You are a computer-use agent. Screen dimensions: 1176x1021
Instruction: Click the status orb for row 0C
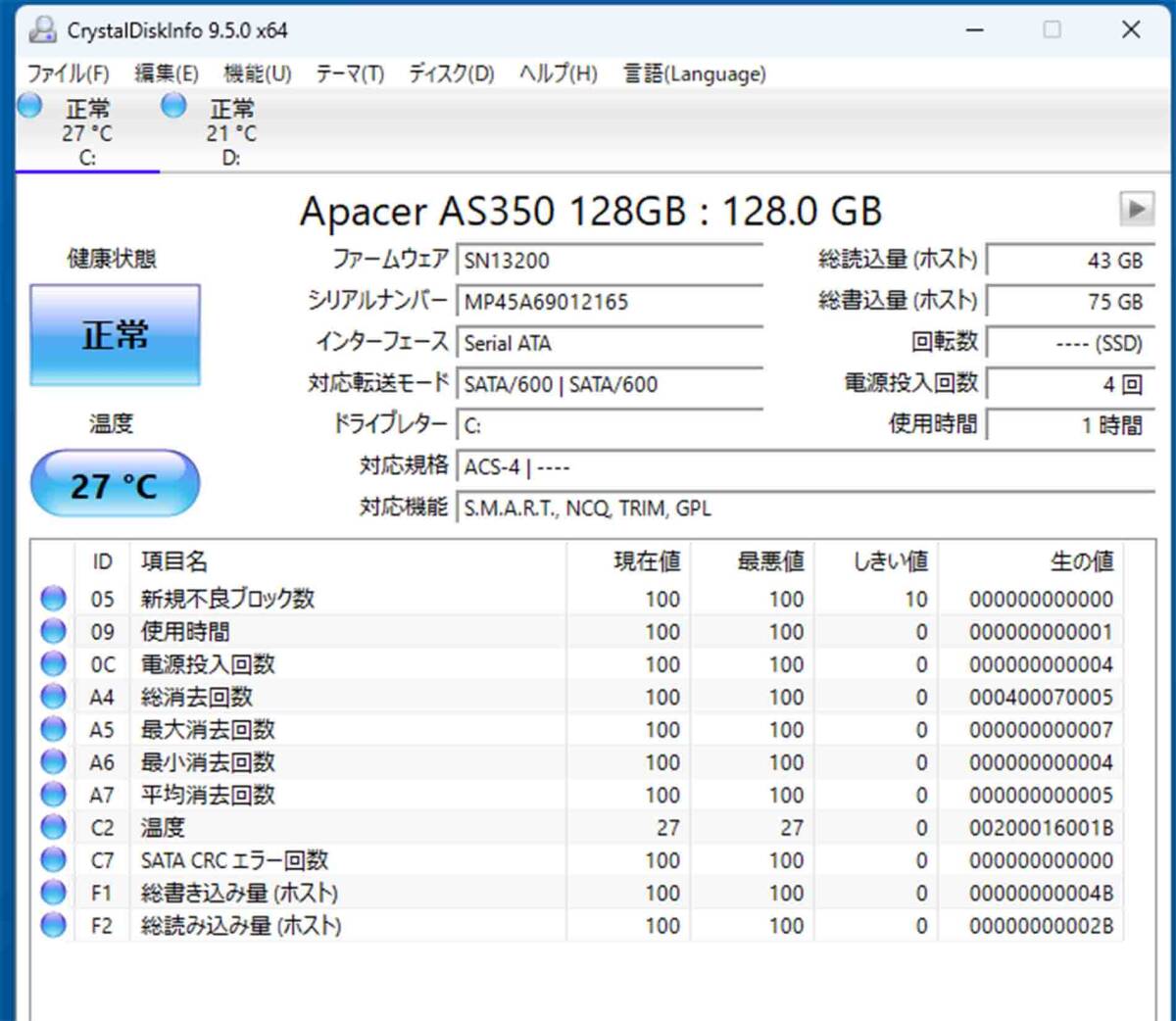(53, 663)
